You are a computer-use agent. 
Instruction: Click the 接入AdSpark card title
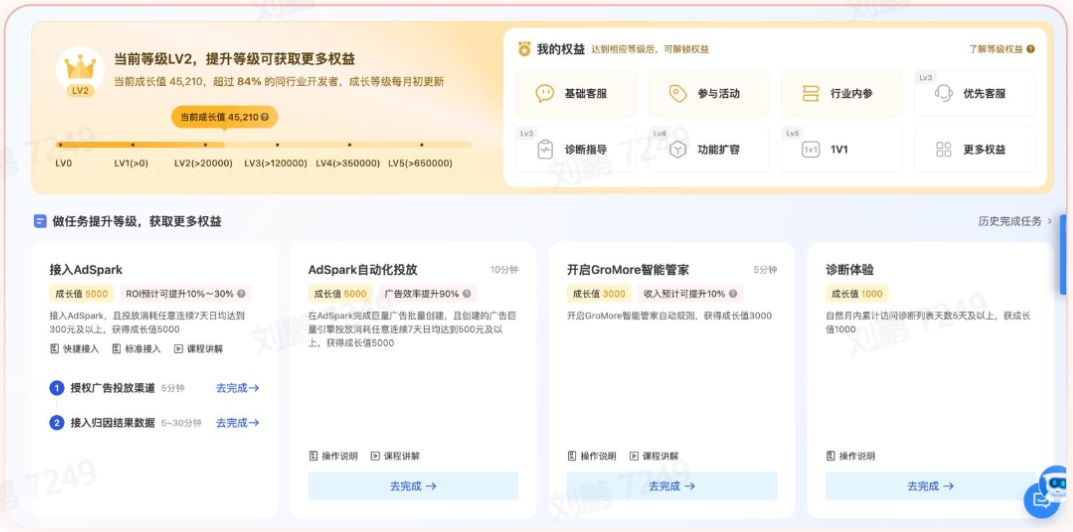point(86,270)
